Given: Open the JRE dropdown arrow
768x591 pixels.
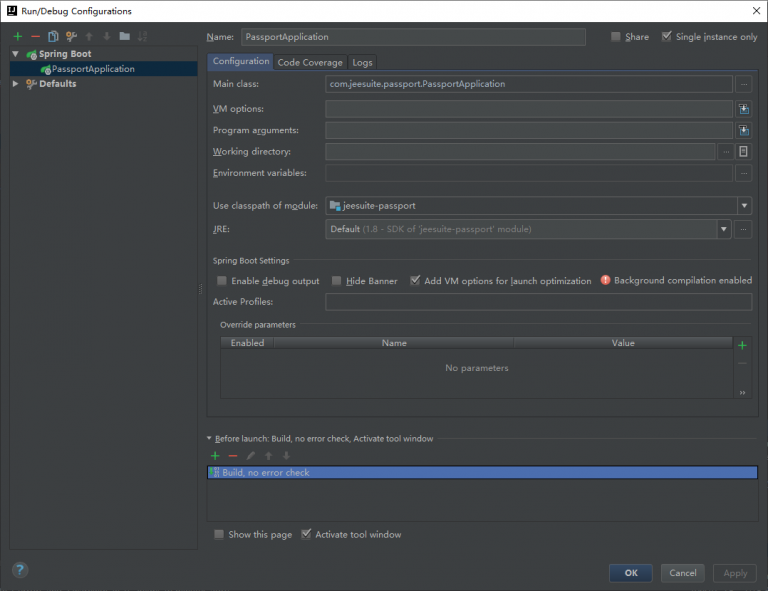Looking at the screenshot, I should click(723, 229).
